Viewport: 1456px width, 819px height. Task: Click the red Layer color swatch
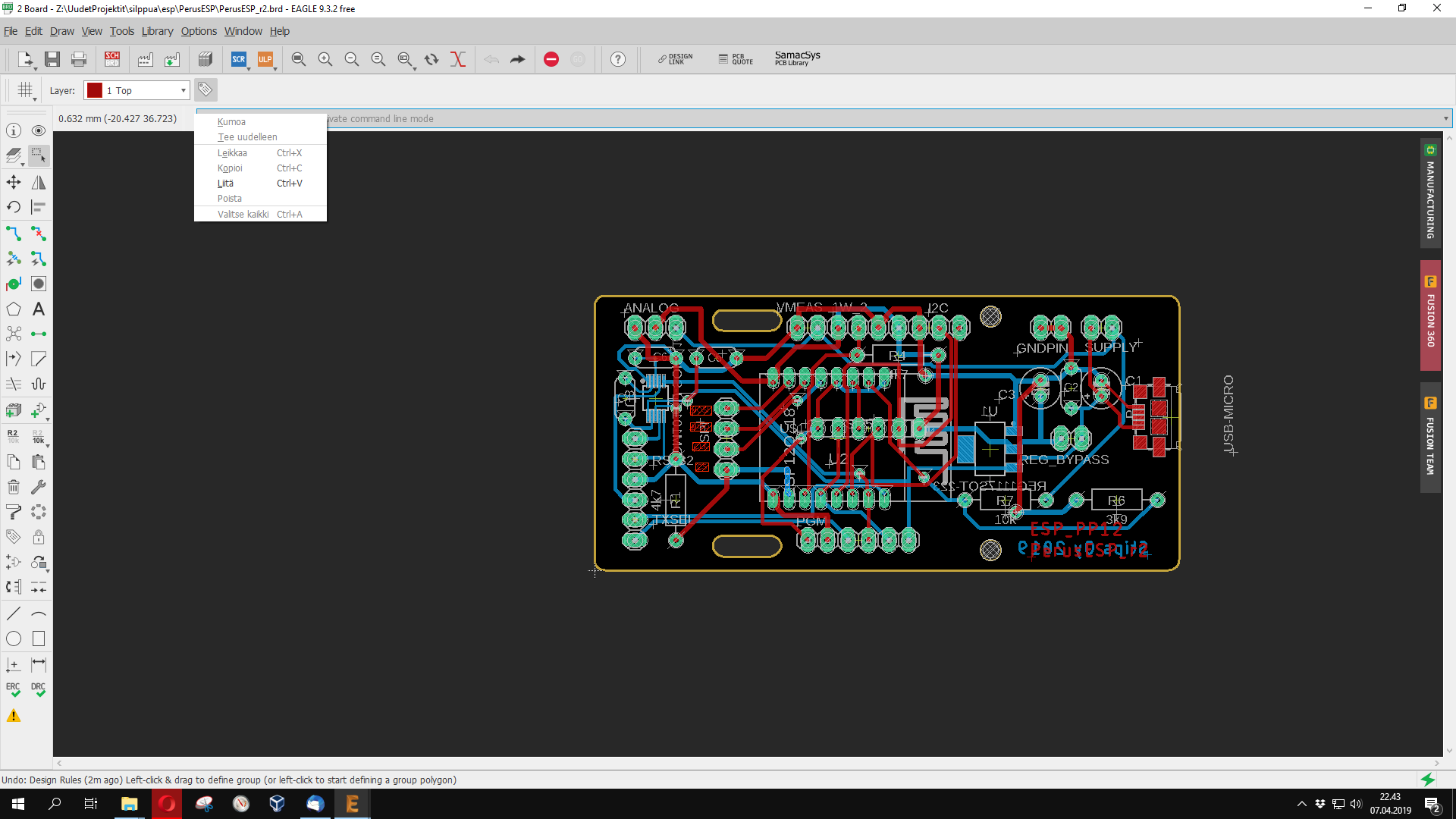click(95, 90)
